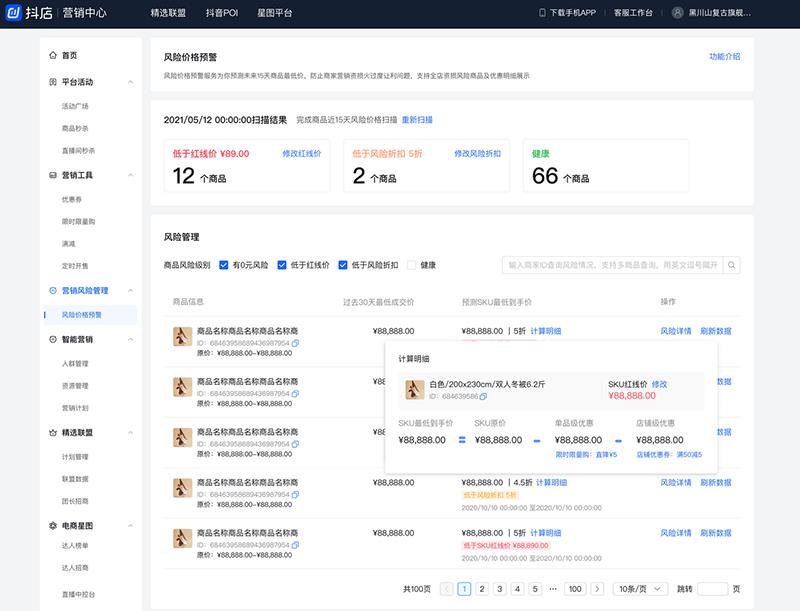Click the first product's thumbnail image
Viewport: 800px width, 611px height.
[182, 337]
